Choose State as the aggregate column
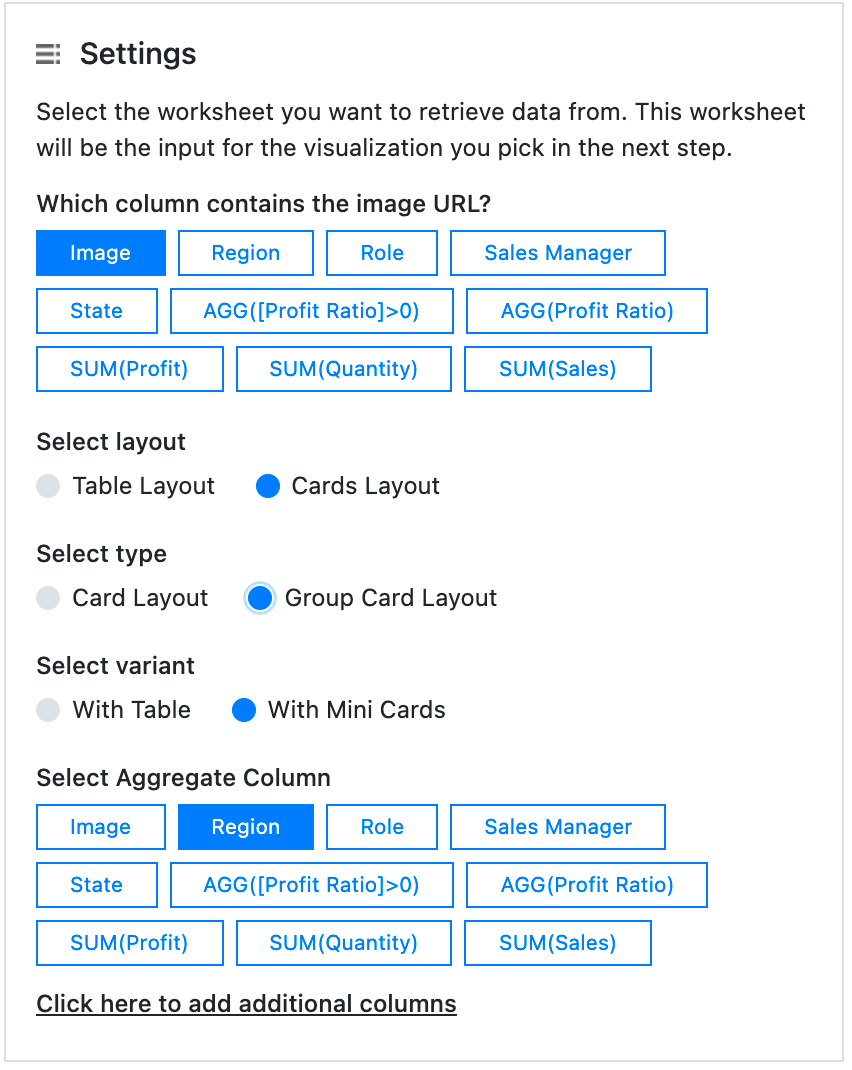This screenshot has width=852, height=1070. [x=96, y=884]
